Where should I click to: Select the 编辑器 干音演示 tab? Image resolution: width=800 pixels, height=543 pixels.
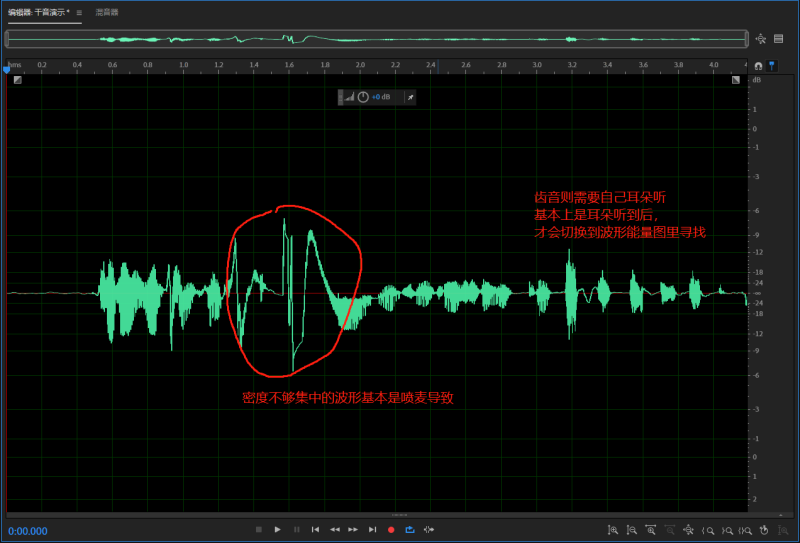click(x=38, y=13)
